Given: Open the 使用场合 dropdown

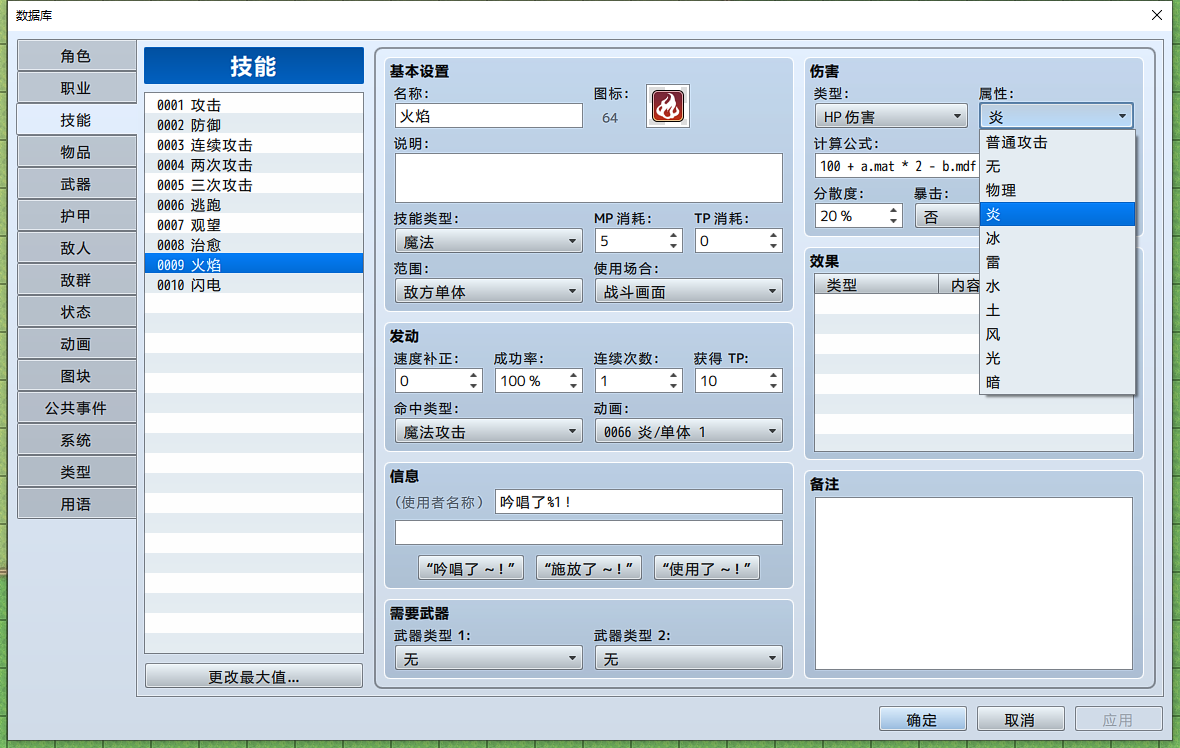Looking at the screenshot, I should point(689,291).
